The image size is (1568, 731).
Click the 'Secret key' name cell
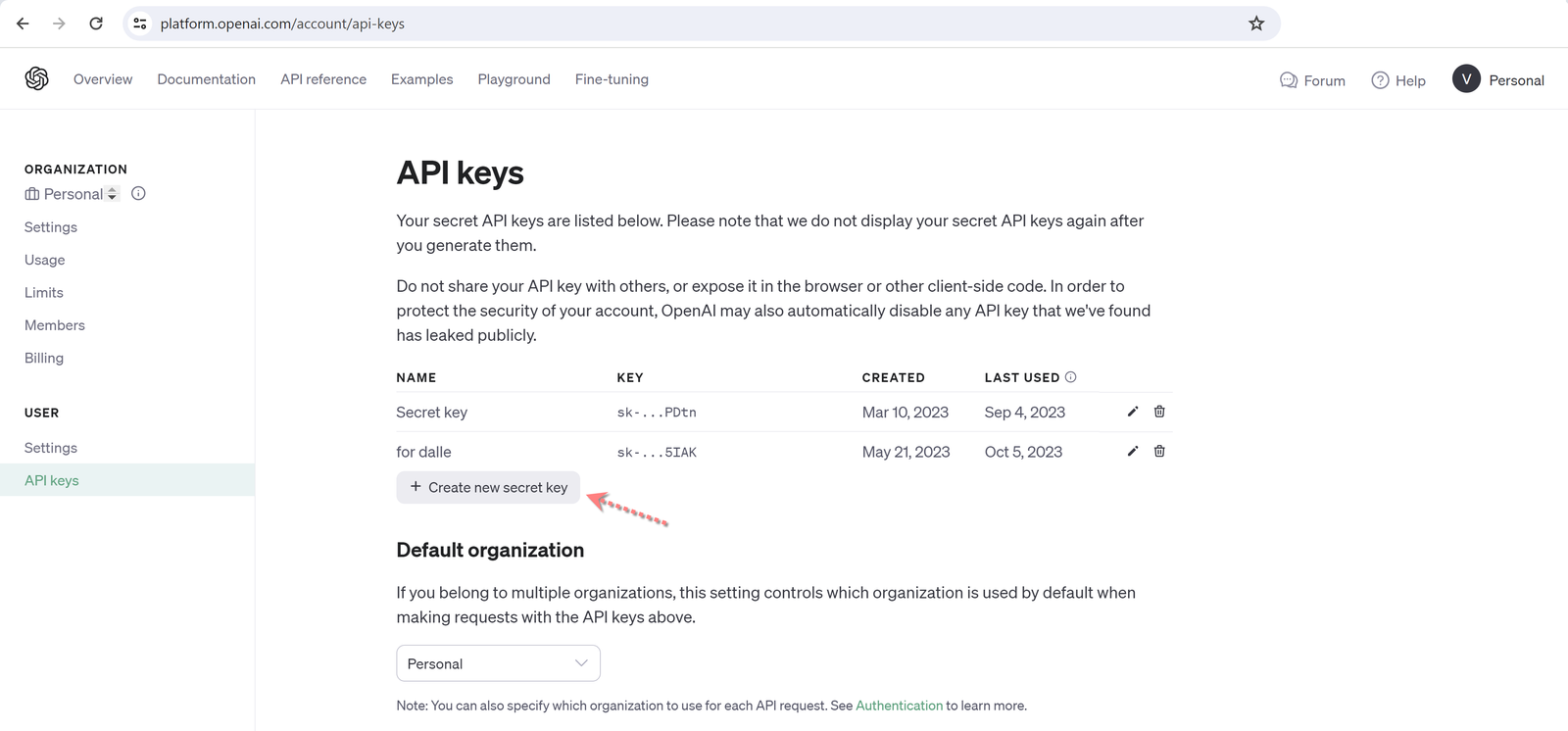pyautogui.click(x=431, y=412)
